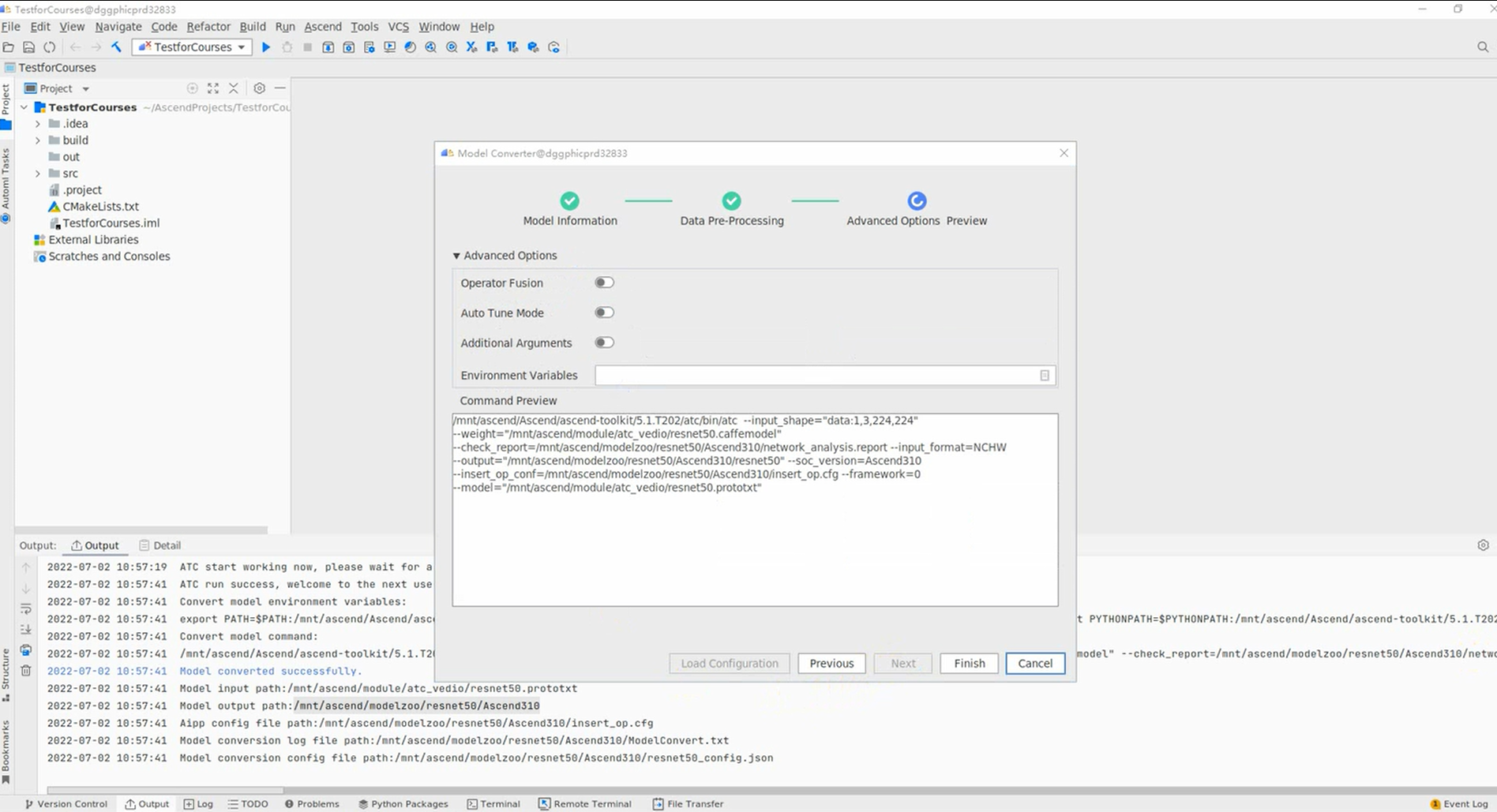This screenshot has height=812, width=1497.
Task: Open the Terminal tool window tab
Action: tap(493, 804)
